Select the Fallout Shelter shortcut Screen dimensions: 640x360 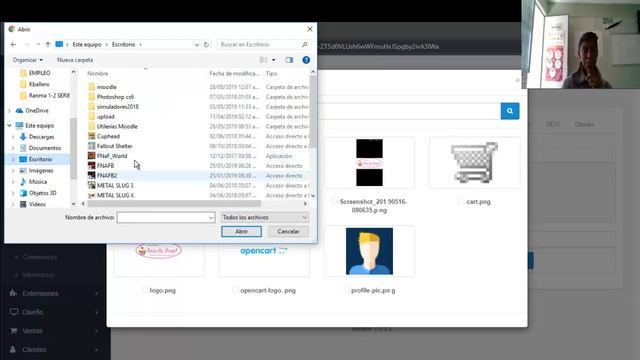pyautogui.click(x=114, y=146)
